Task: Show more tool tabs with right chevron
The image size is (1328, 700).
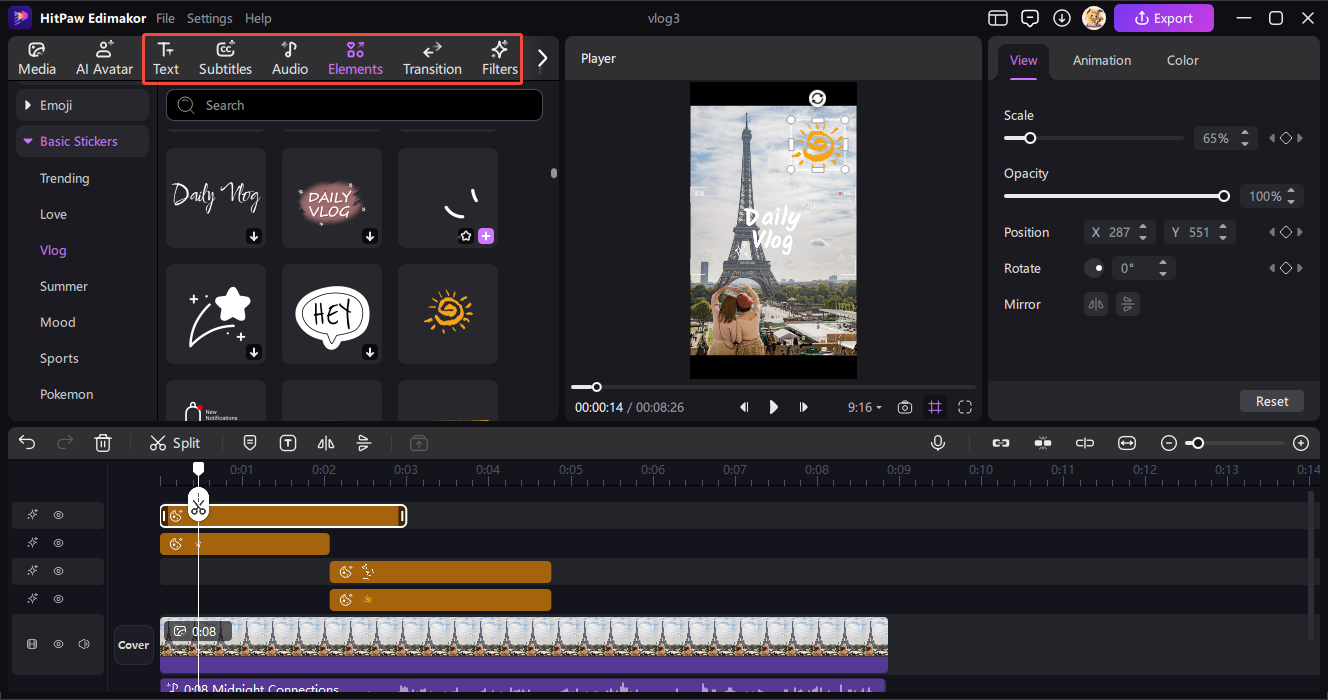Action: click(543, 58)
